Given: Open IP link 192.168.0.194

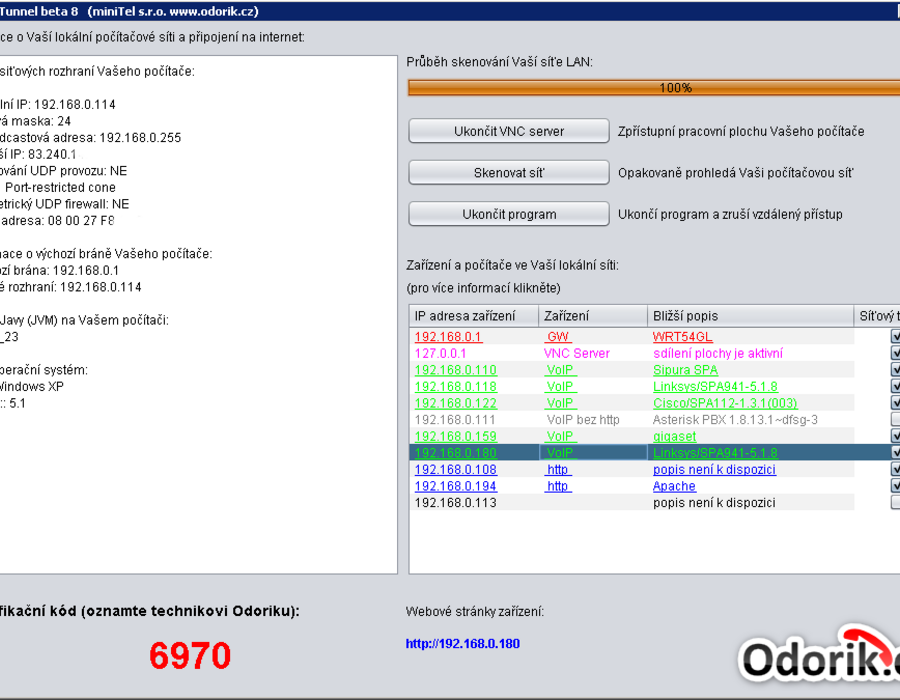Looking at the screenshot, I should pyautogui.click(x=456, y=487).
